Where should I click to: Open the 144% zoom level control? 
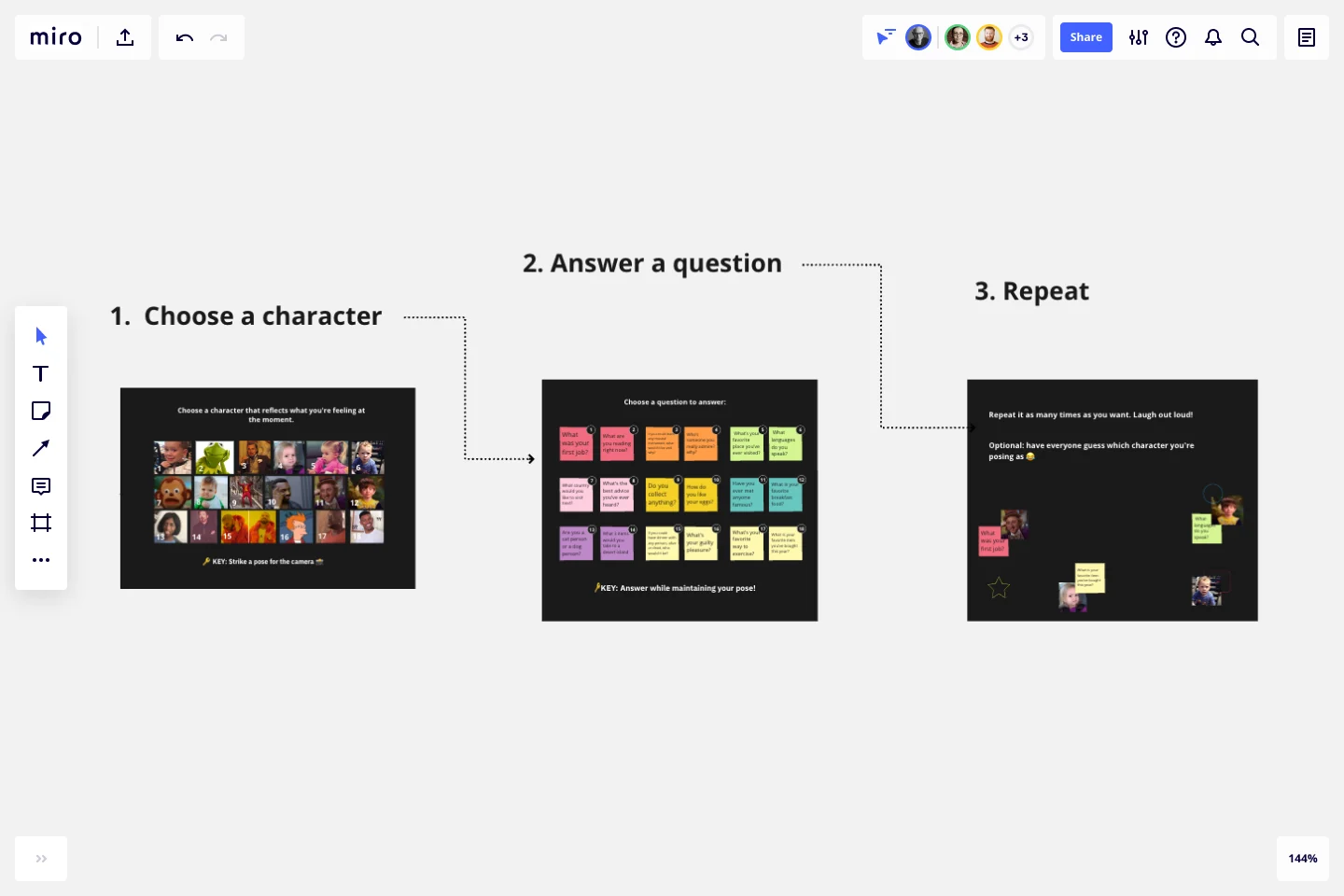click(x=1303, y=859)
